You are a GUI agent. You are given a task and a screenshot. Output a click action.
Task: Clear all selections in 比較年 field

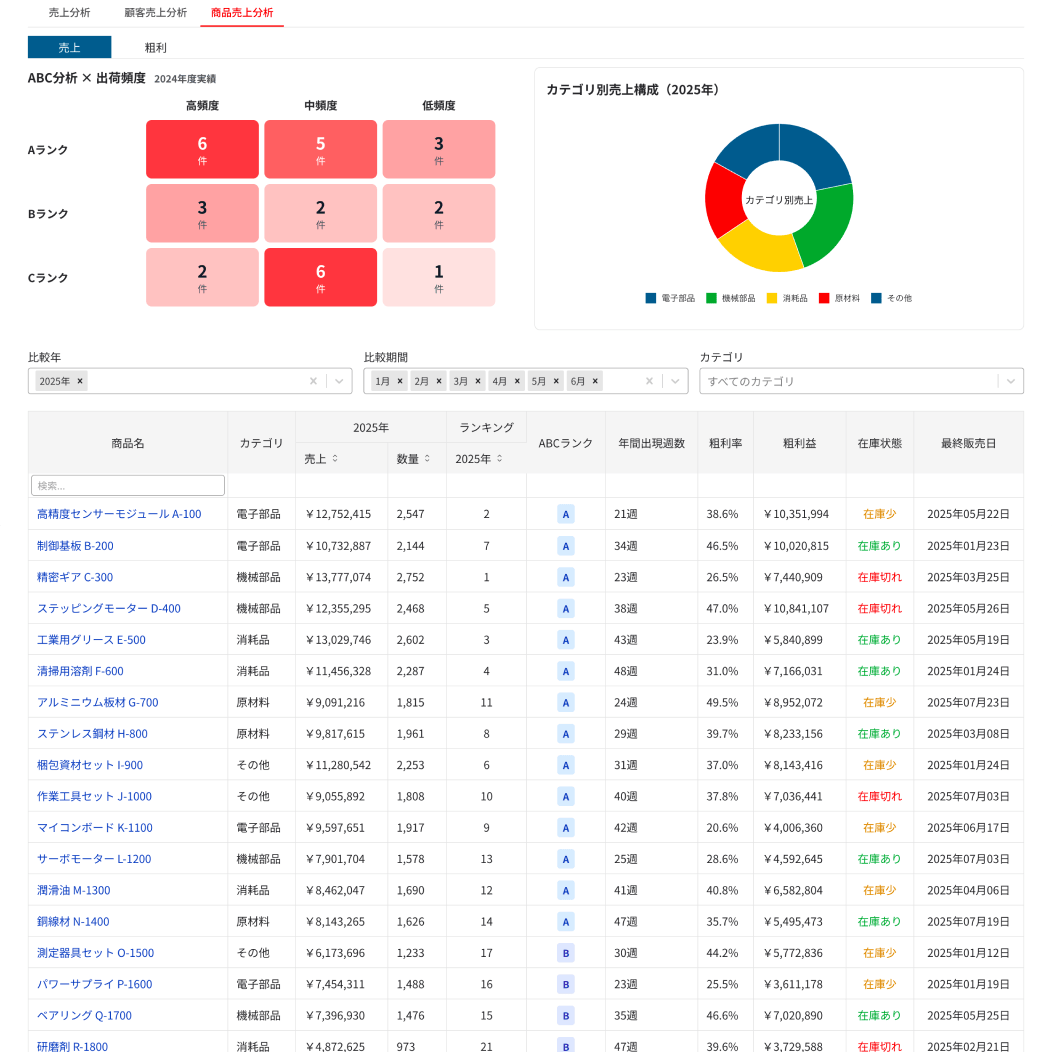[313, 381]
